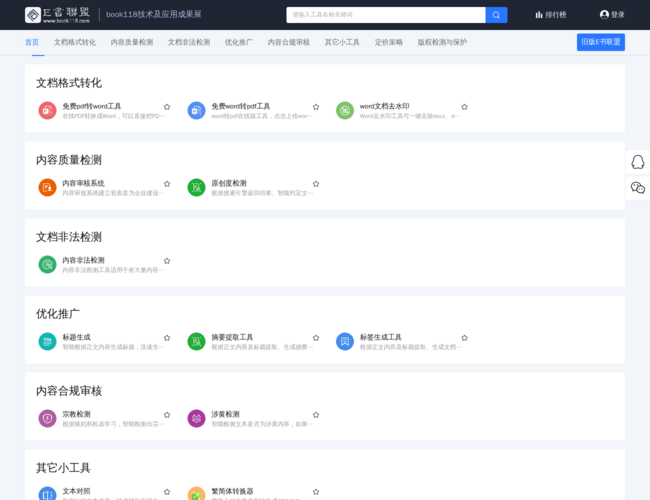Viewport: 650px width, 500px height.
Task: Open 原创度检测 title link
Action: (229, 183)
